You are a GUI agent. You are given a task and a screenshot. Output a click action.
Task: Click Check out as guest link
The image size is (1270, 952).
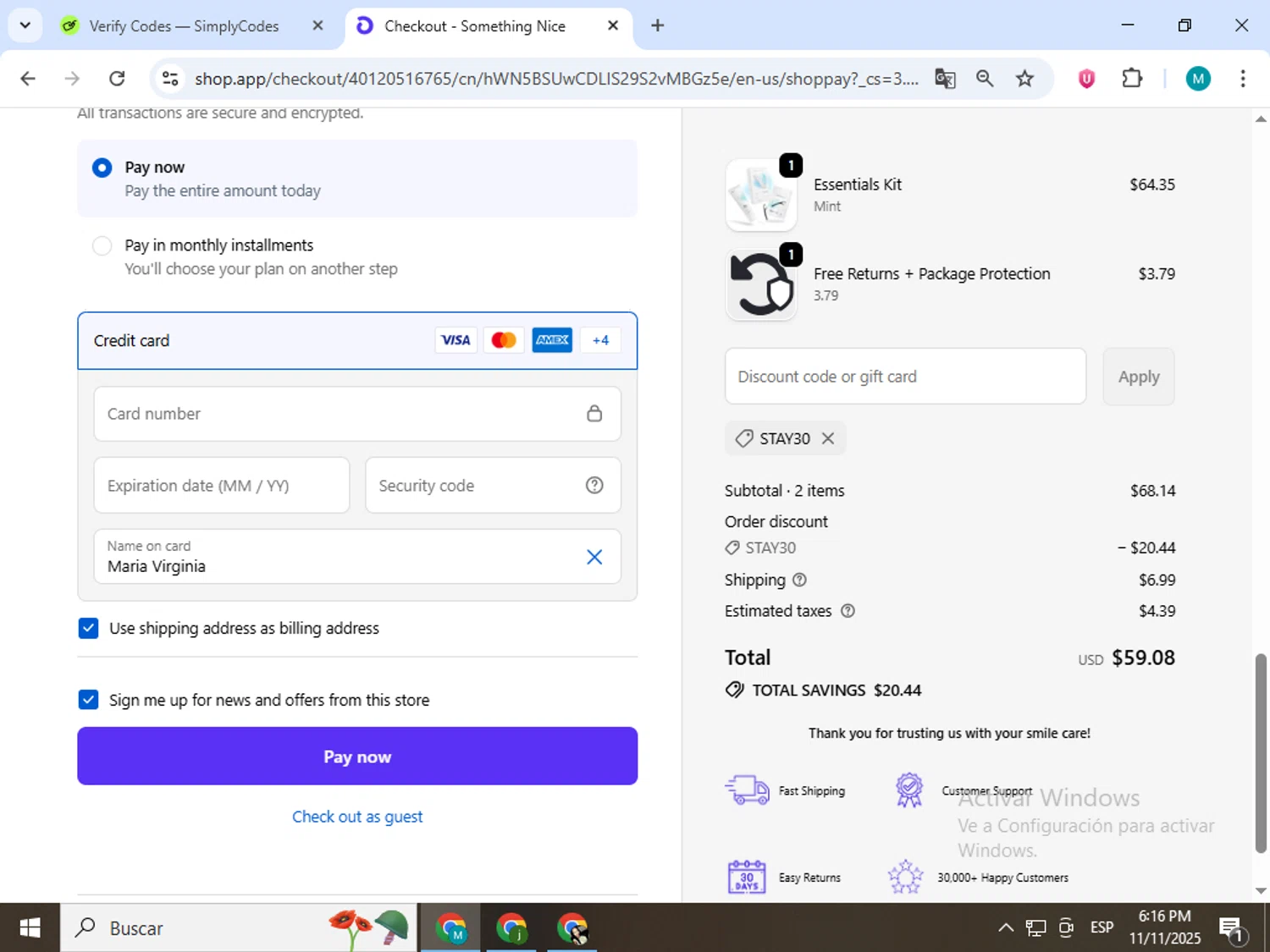pos(357,817)
